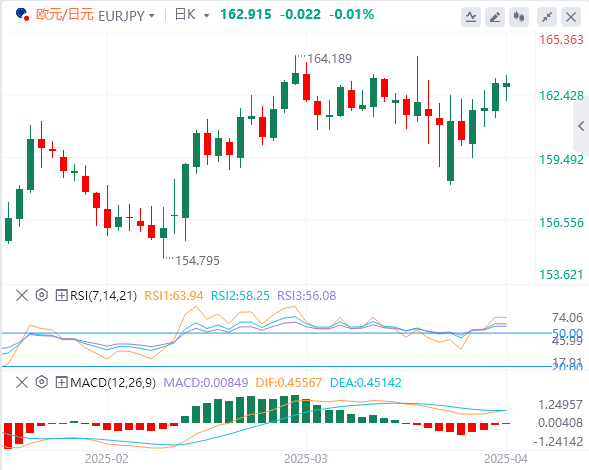Screen dimensions: 589x470
Task: Open RSI indicator settings
Action: [x=42, y=295]
